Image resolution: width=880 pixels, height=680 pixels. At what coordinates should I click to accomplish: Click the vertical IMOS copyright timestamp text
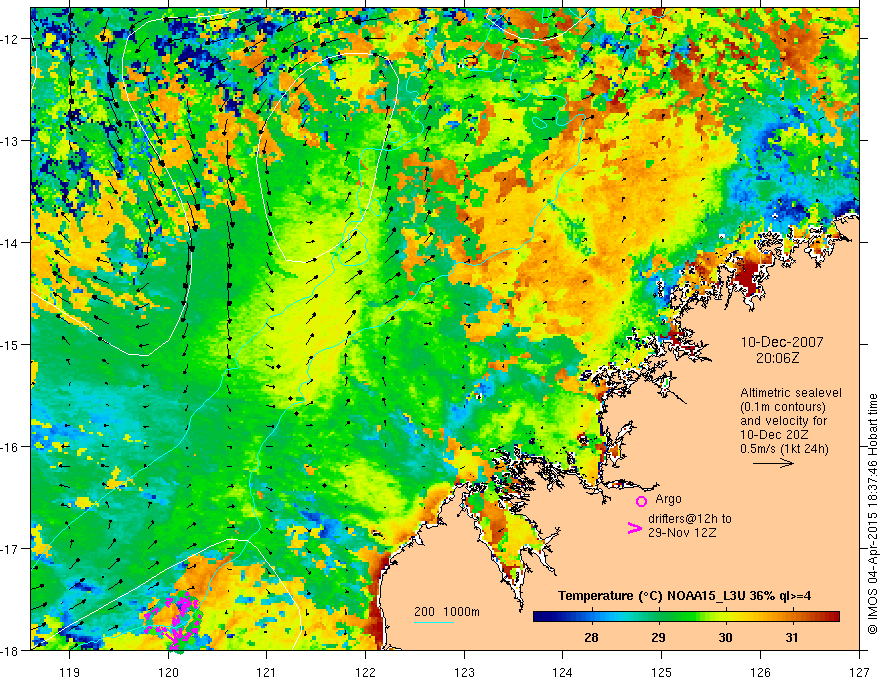872,515
